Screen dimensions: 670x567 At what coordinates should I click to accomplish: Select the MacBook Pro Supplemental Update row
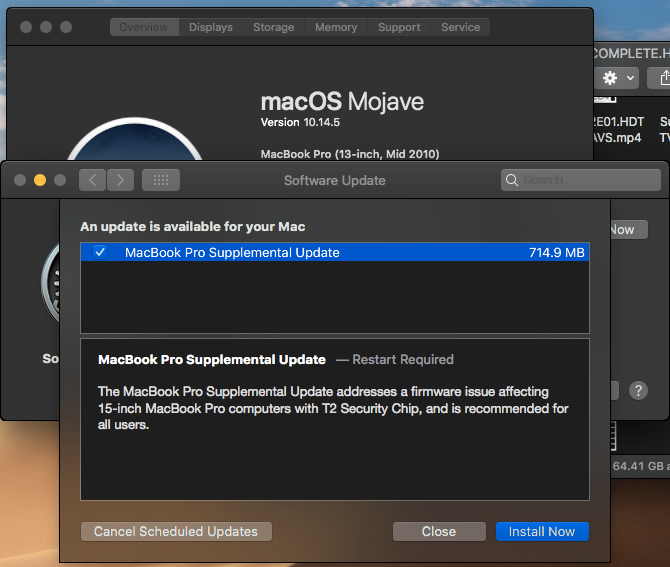[x=335, y=252]
